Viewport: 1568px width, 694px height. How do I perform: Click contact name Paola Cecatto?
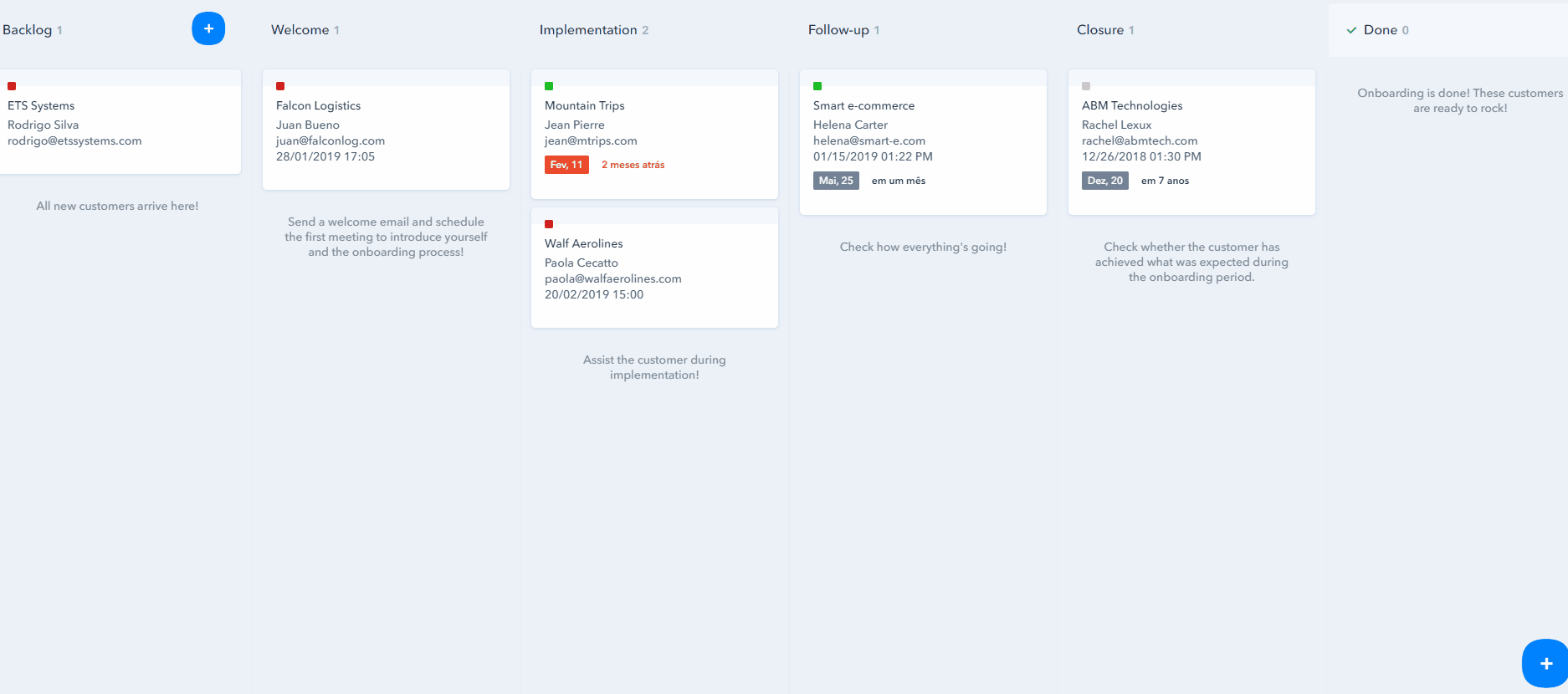point(581,263)
